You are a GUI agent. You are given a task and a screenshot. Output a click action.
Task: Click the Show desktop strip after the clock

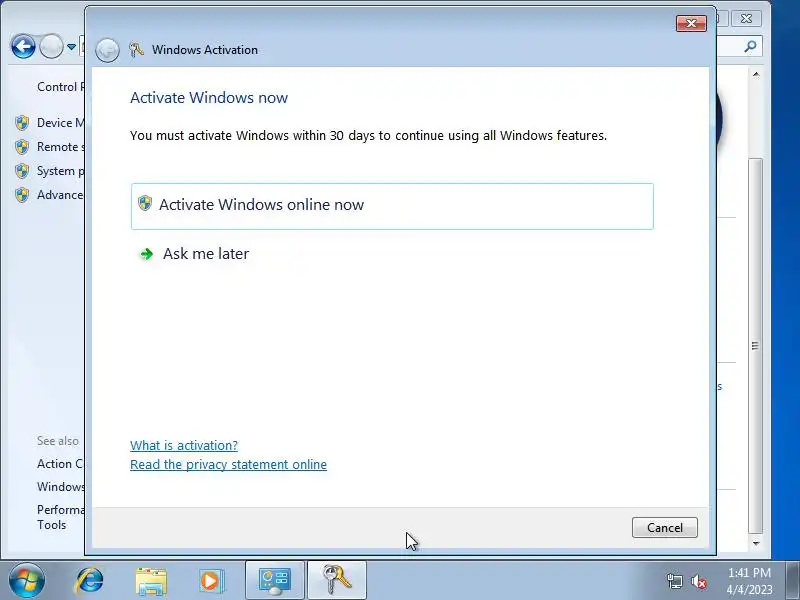792,581
